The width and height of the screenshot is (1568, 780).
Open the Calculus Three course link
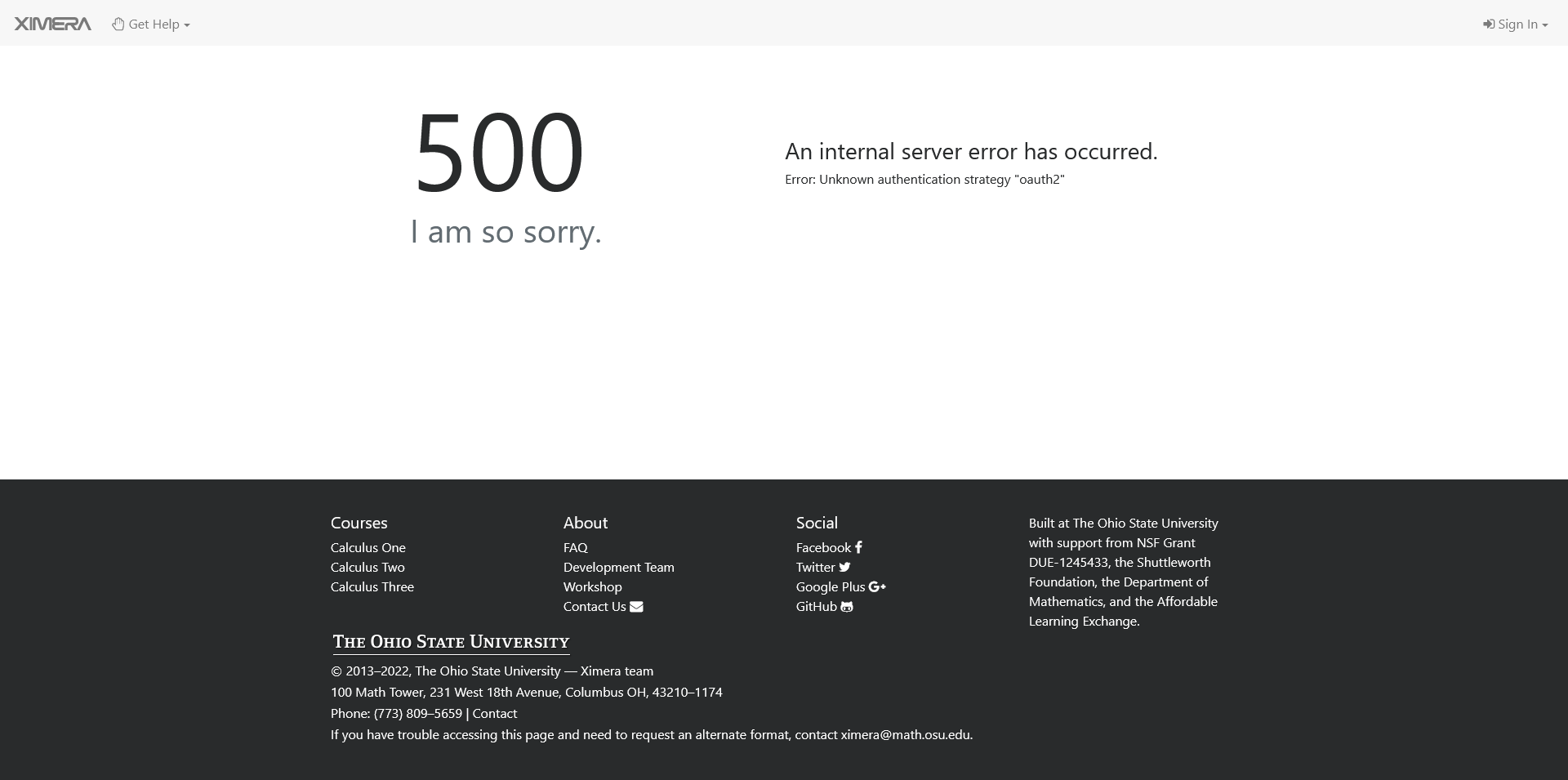372,586
